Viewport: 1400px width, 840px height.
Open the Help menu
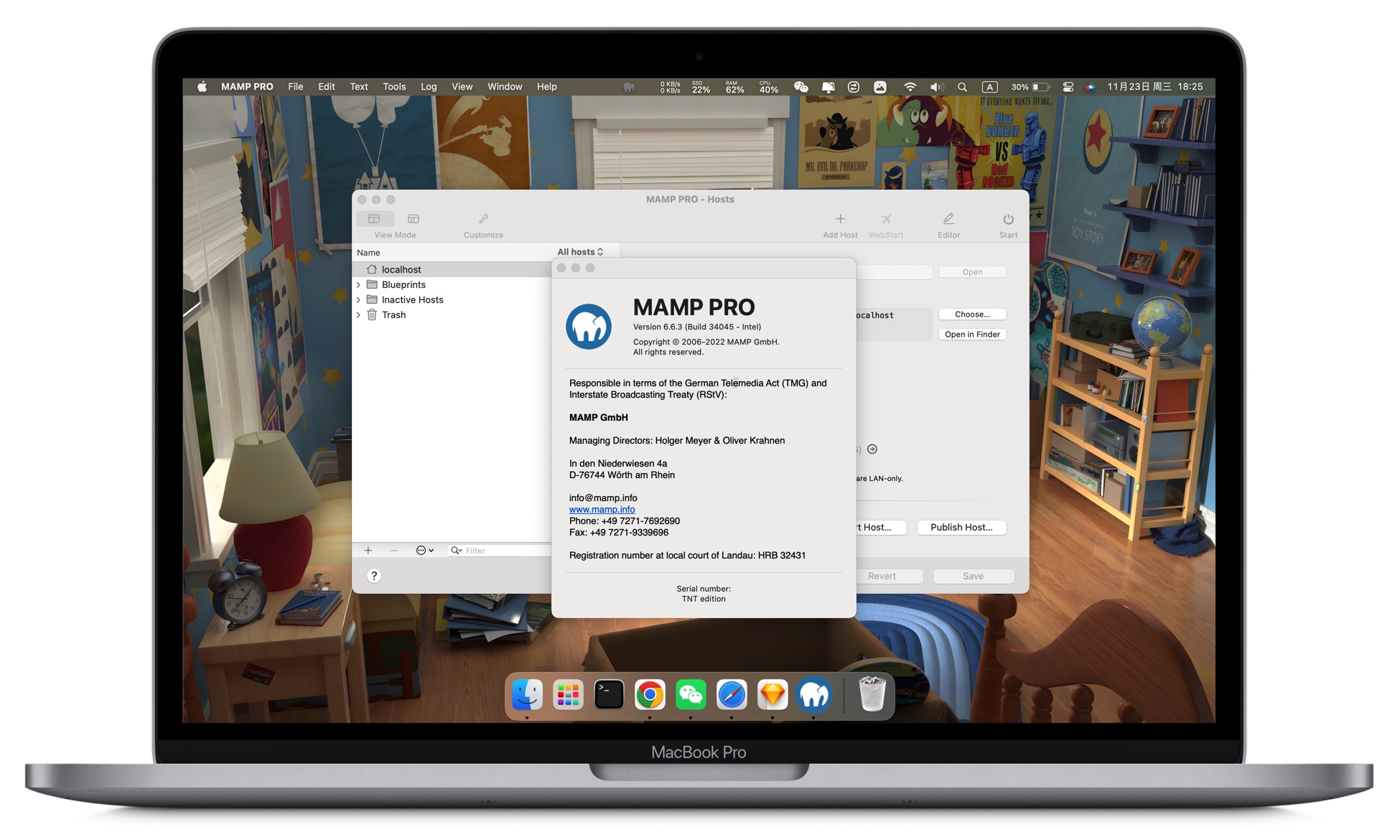coord(546,87)
